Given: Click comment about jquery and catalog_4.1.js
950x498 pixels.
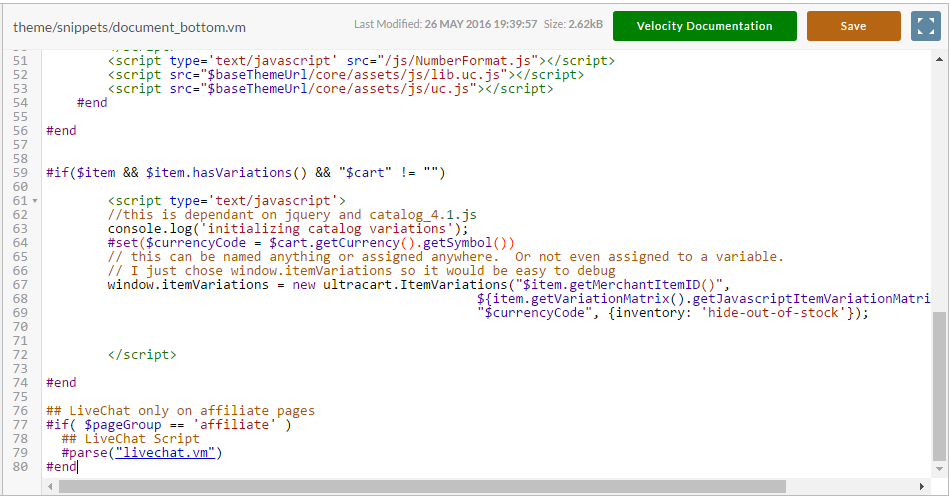Looking at the screenshot, I should click(x=292, y=214).
